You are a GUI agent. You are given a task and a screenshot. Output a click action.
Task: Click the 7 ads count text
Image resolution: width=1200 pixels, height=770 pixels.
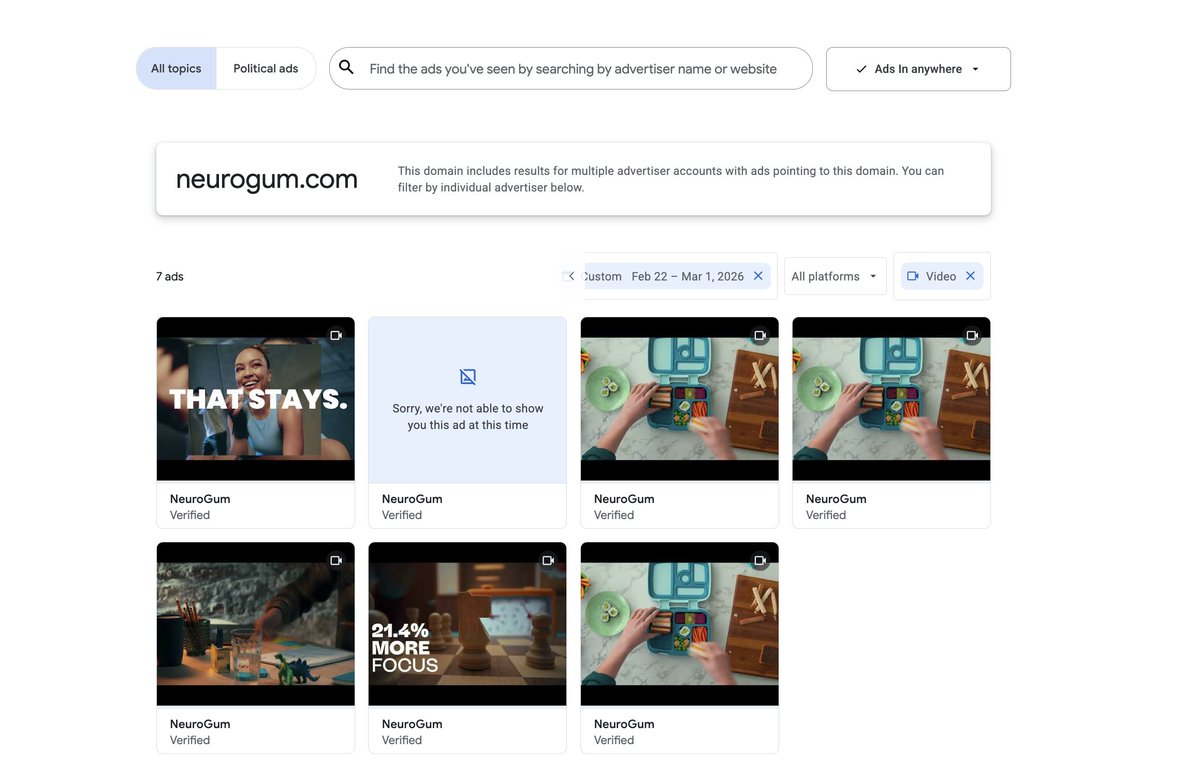pos(170,276)
